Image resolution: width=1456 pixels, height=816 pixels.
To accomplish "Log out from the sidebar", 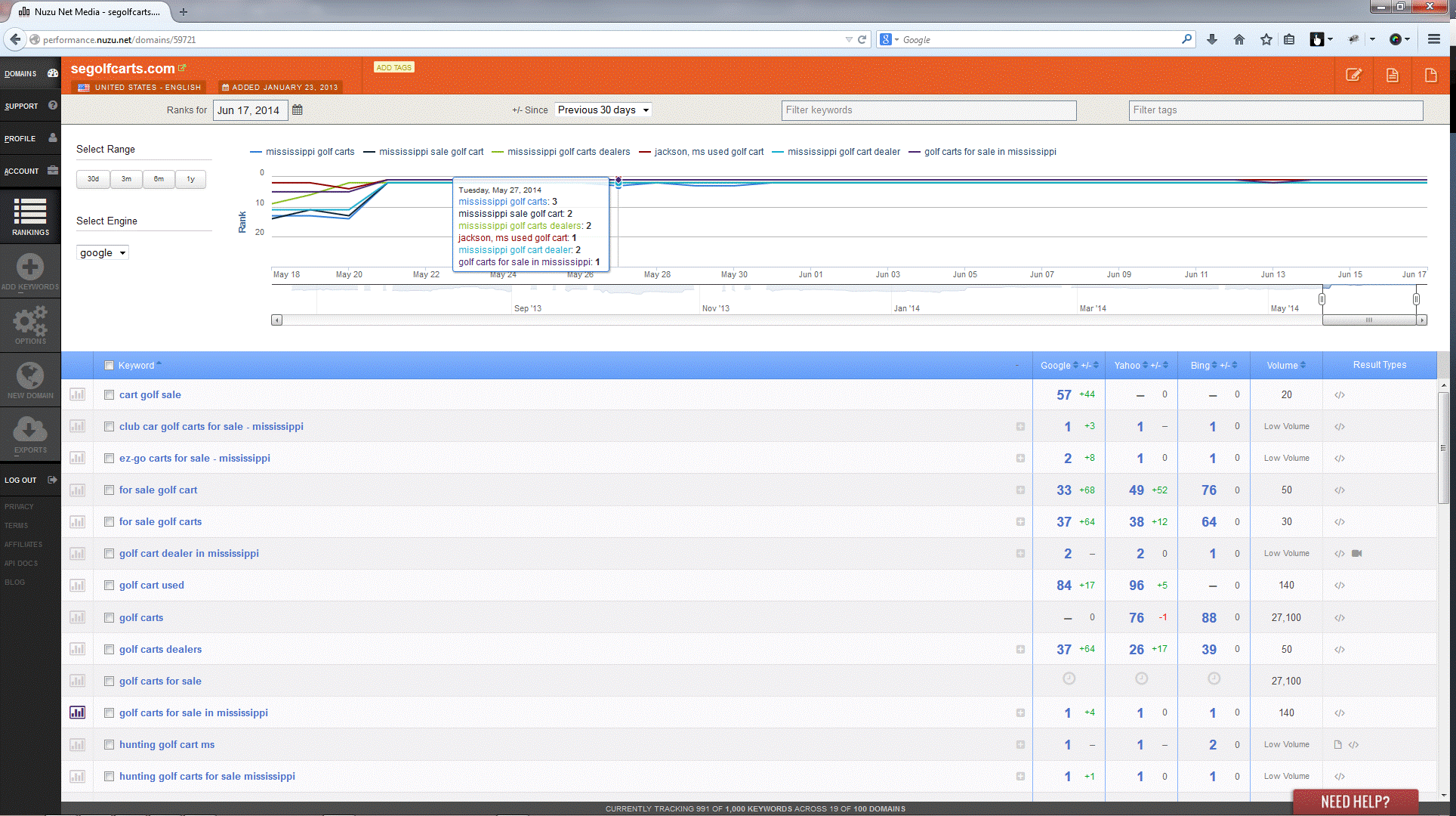I will pyautogui.click(x=30, y=480).
